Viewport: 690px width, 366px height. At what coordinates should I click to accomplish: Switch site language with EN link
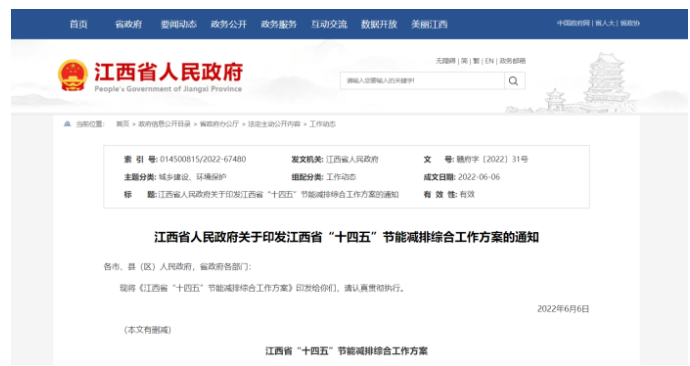pos(489,61)
